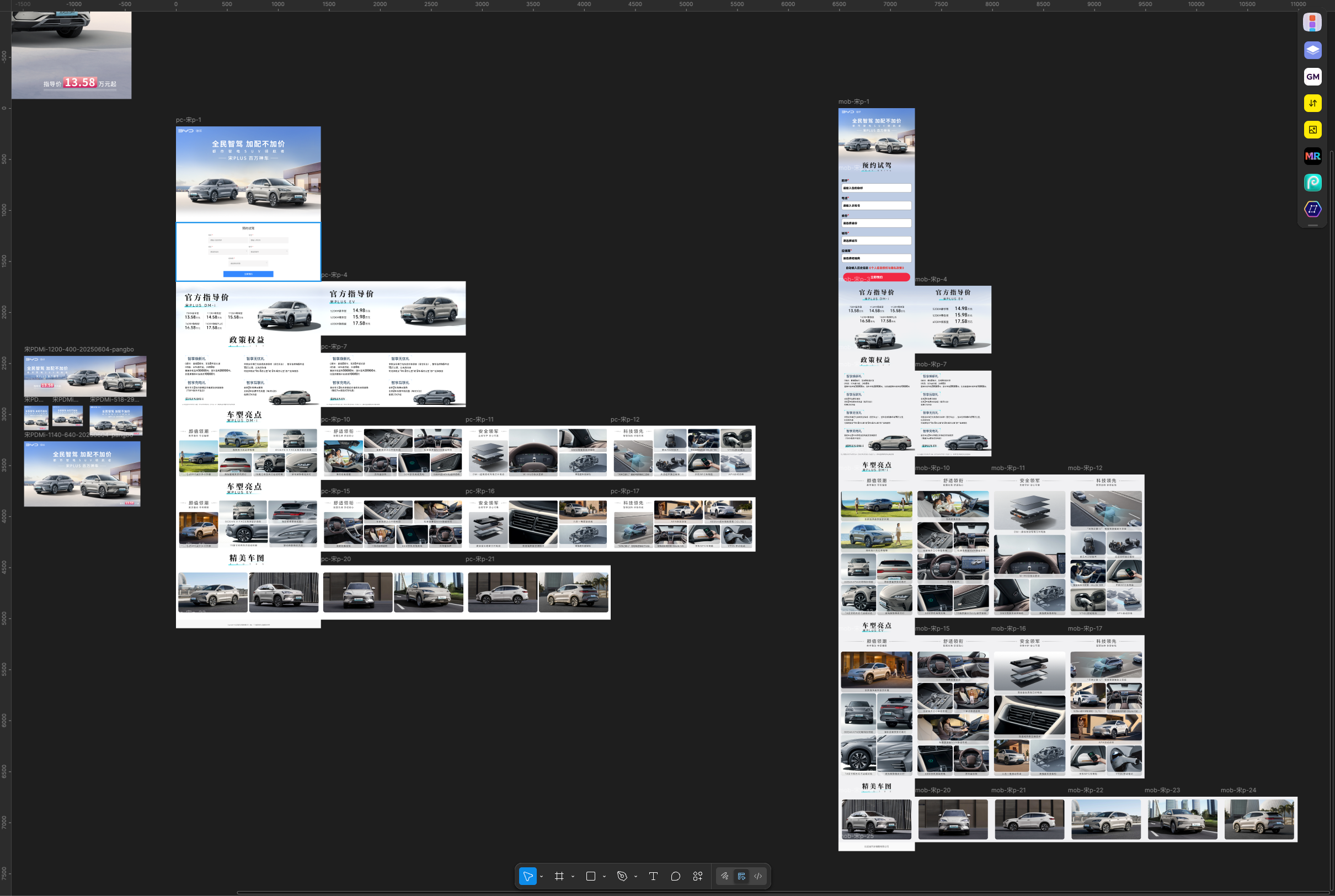The width and height of the screenshot is (1335, 896).
Task: Select frame label pc-宋p-21
Action: (x=480, y=559)
